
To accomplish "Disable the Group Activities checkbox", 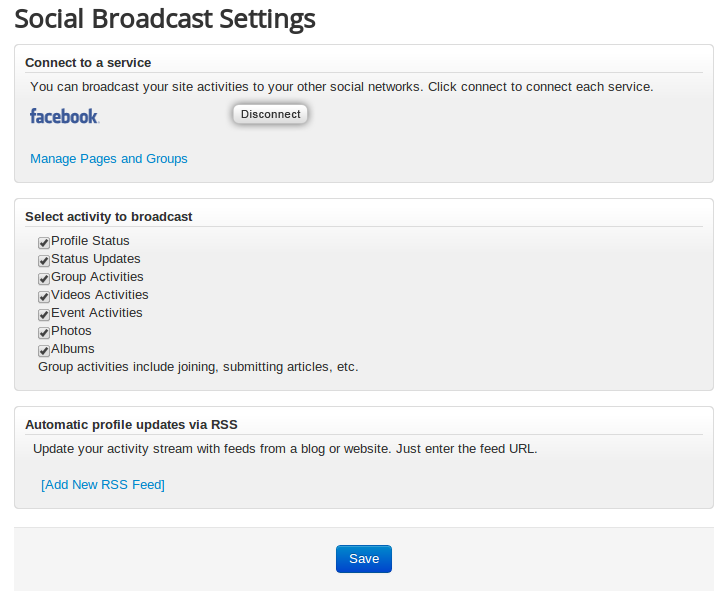I will pyautogui.click(x=44, y=279).
